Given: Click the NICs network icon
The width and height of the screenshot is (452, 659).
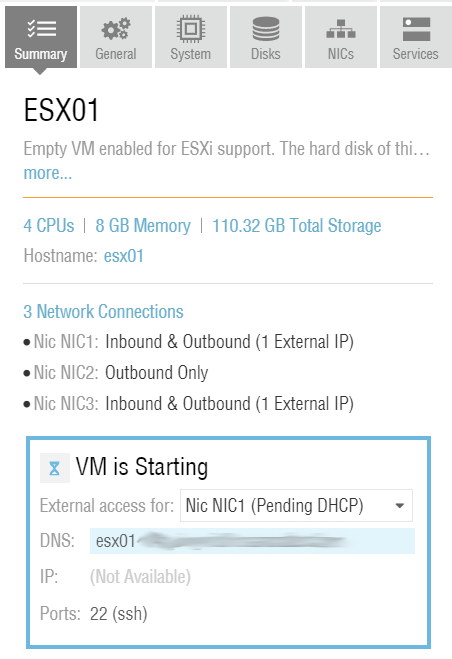Looking at the screenshot, I should pos(341,29).
